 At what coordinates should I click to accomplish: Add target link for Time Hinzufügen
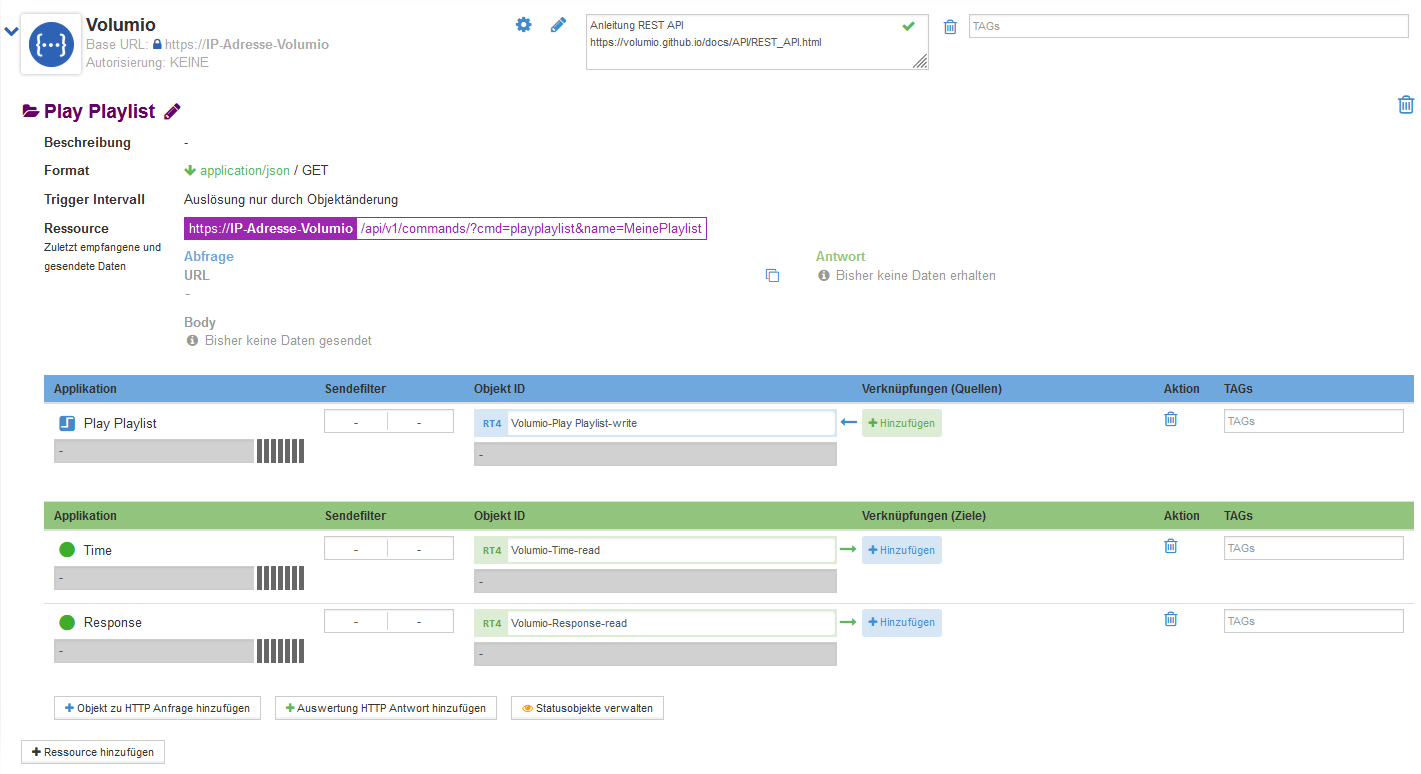902,550
